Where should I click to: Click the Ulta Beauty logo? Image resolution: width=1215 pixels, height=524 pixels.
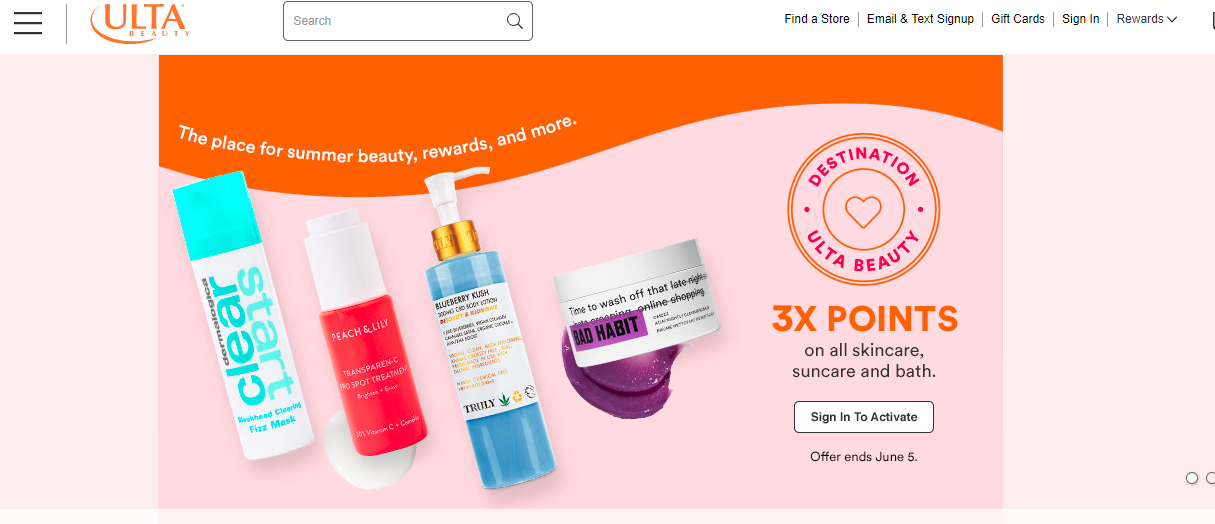tap(138, 22)
